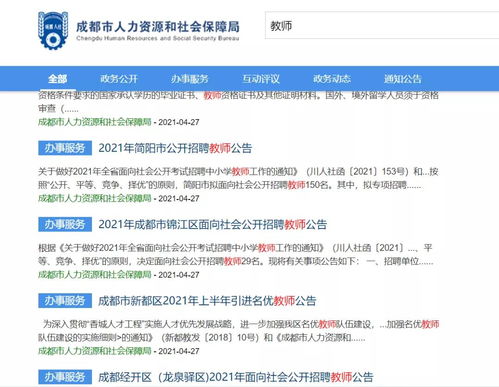Viewport: 499px width, 387px height.
Task: Click date 2021-04-27 under 新都区 result
Action: [179, 351]
